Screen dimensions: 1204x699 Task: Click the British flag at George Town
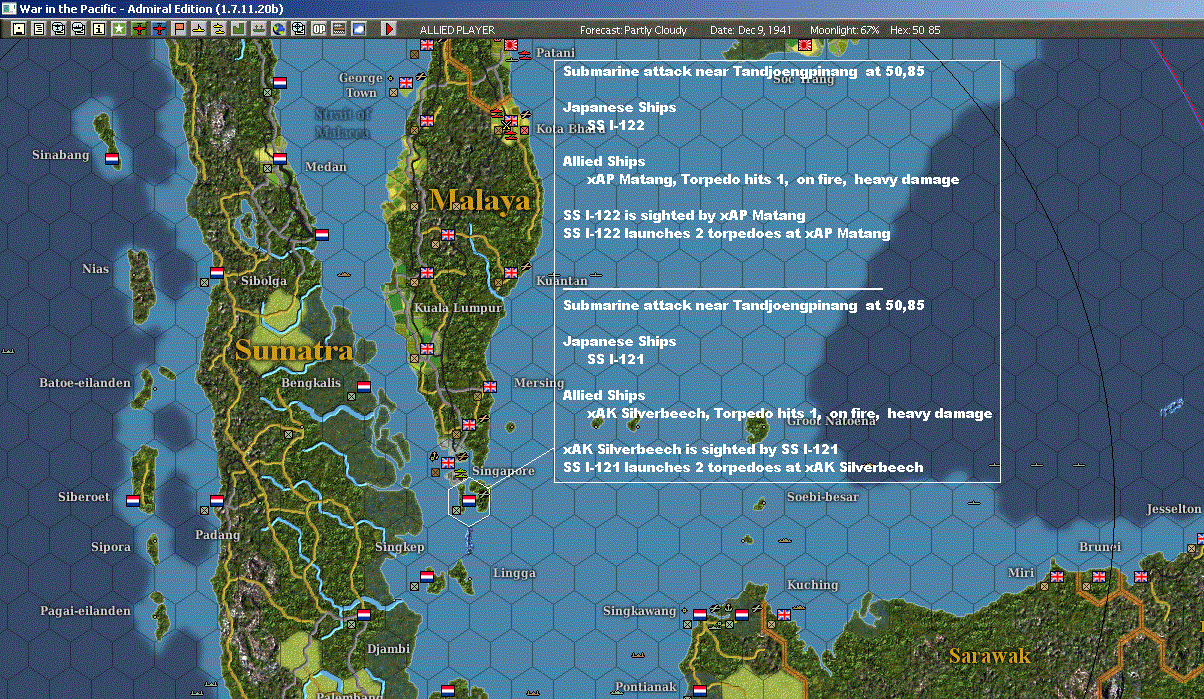[406, 83]
